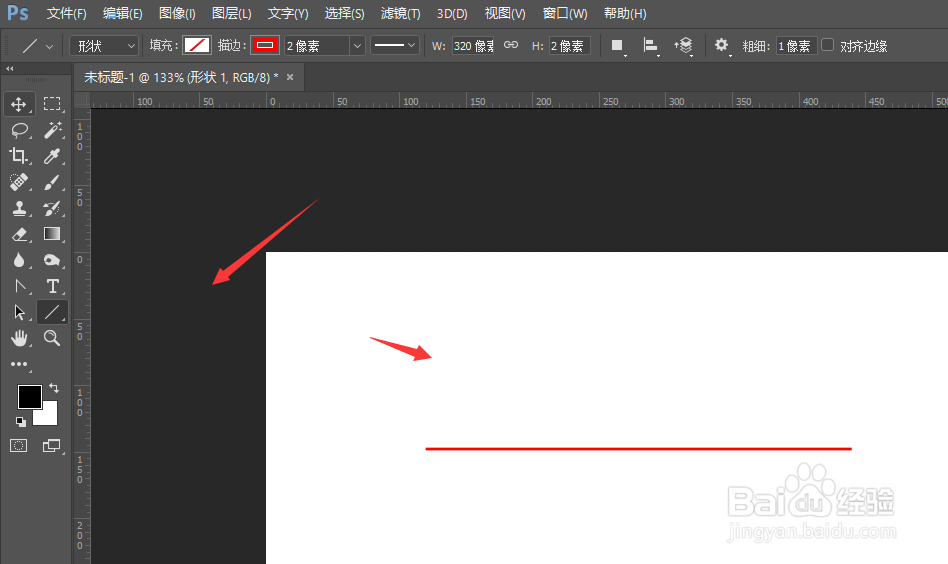Select the History Brush tool

(x=52, y=208)
